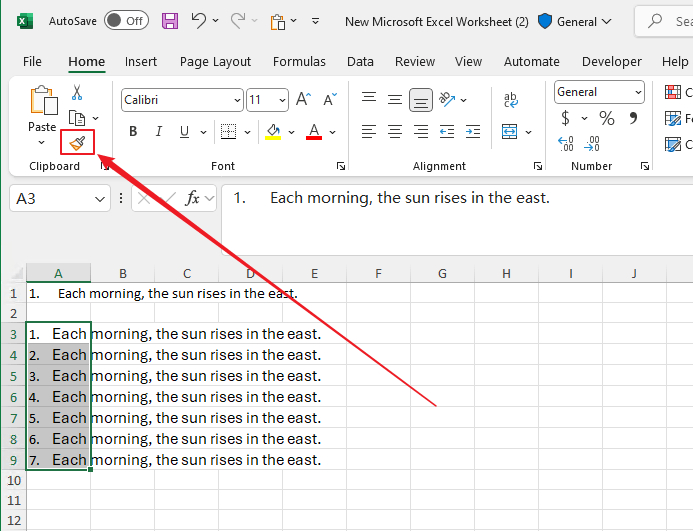The height and width of the screenshot is (531, 693).
Task: Center-align text horizontally
Action: pyautogui.click(x=395, y=132)
